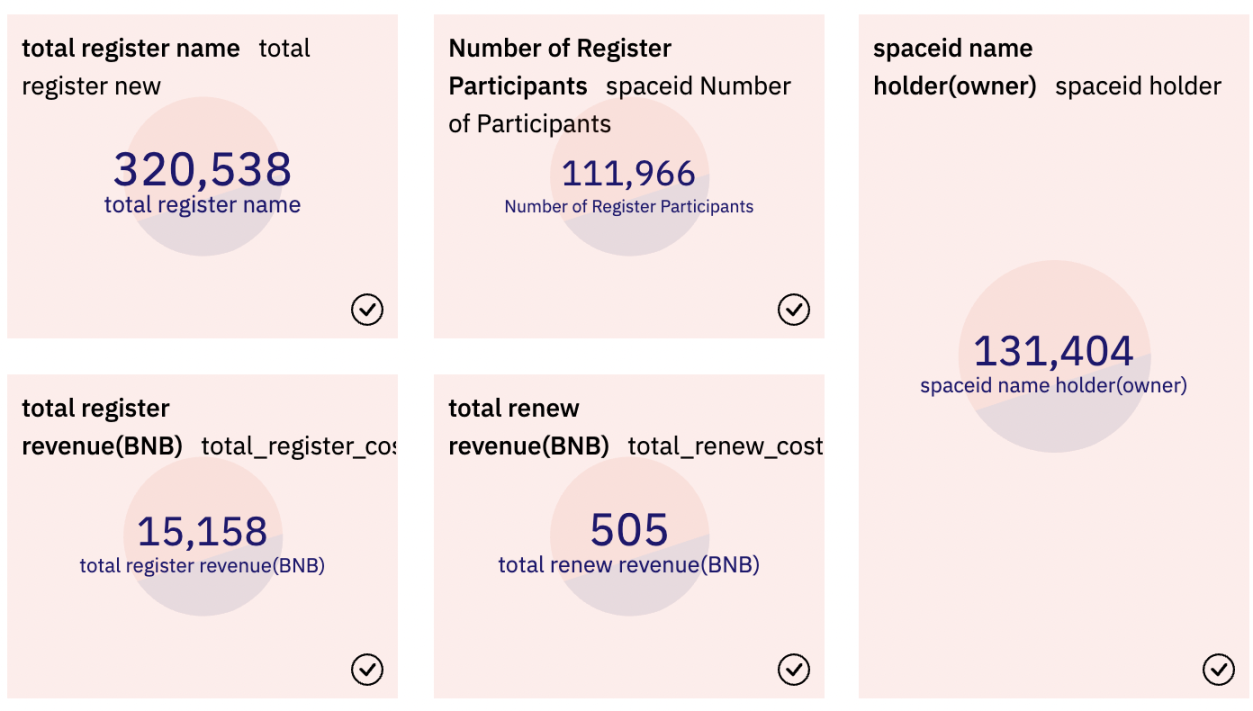Click checkmark icon on spaceid name holder(owner) card
Screen dimensions: 1253x711
(1218, 669)
